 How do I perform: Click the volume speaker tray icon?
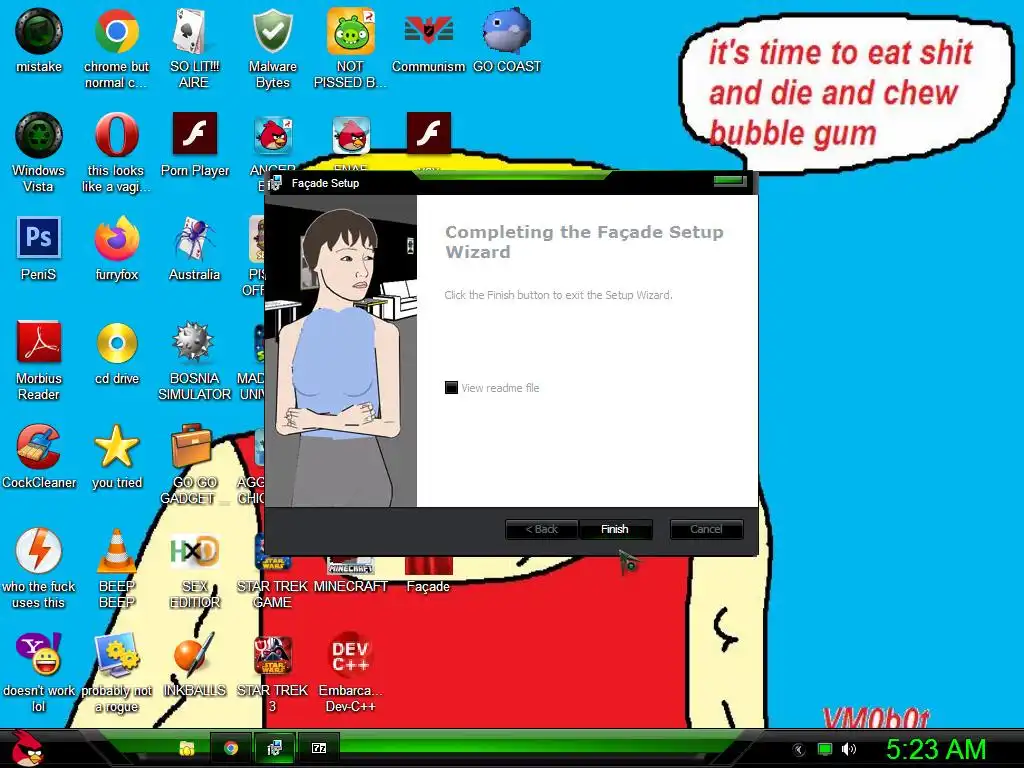pyautogui.click(x=848, y=749)
